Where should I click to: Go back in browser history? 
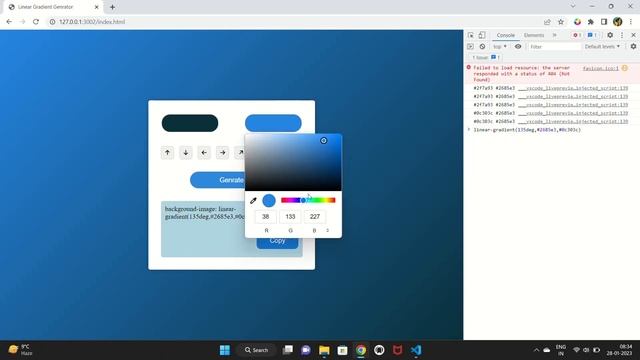[x=9, y=22]
